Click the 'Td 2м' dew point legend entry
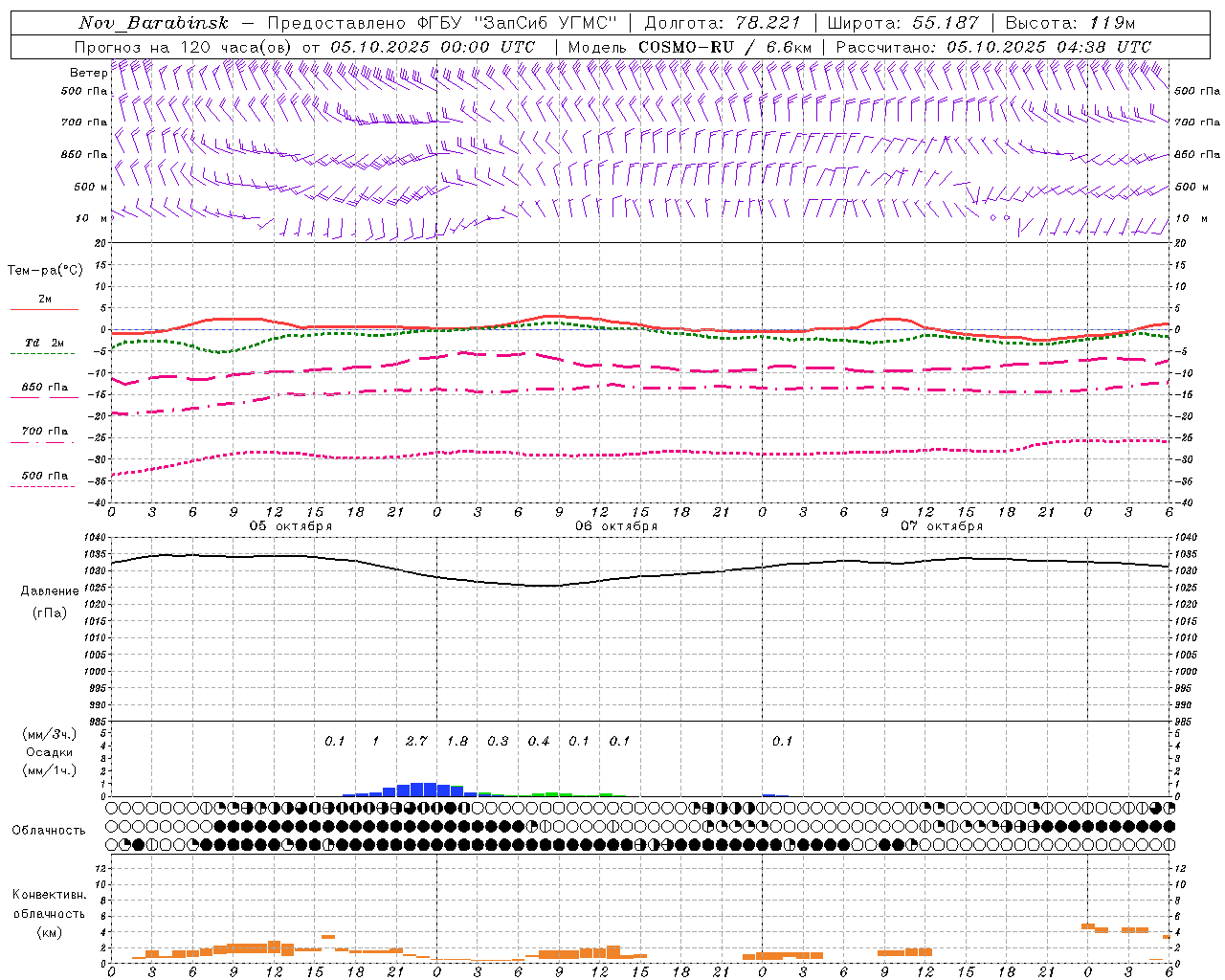The image size is (1225, 980). point(44,343)
